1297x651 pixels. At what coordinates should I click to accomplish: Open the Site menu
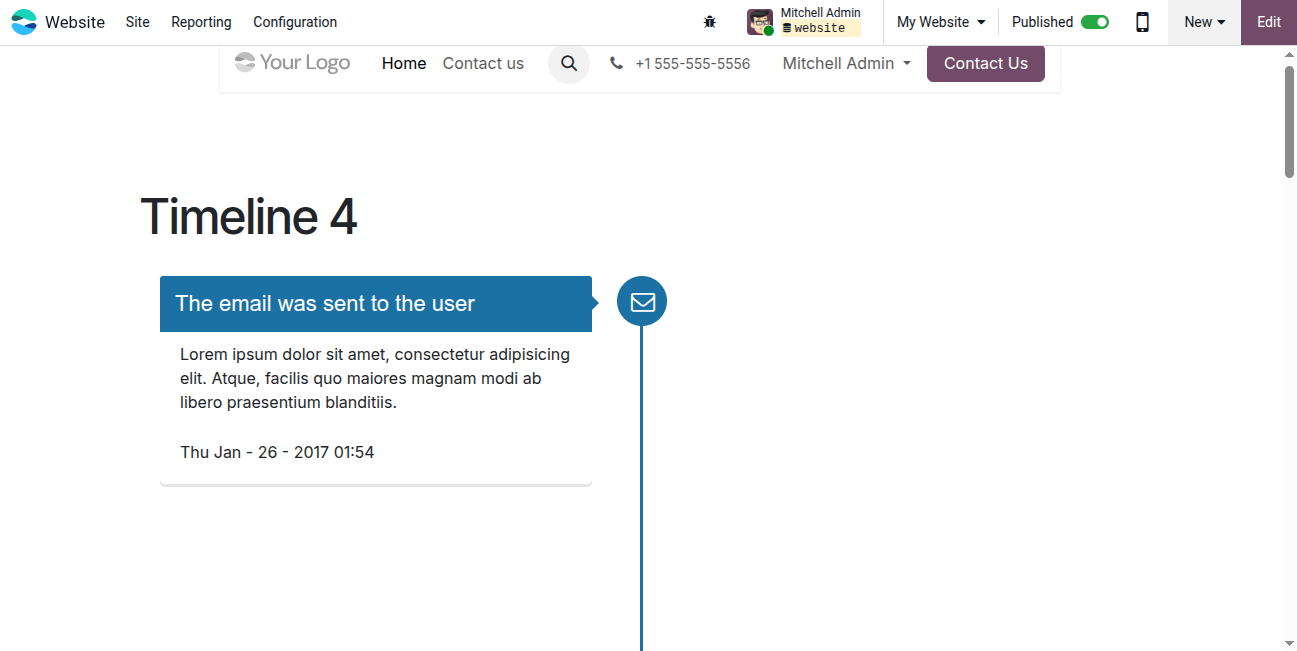point(138,22)
